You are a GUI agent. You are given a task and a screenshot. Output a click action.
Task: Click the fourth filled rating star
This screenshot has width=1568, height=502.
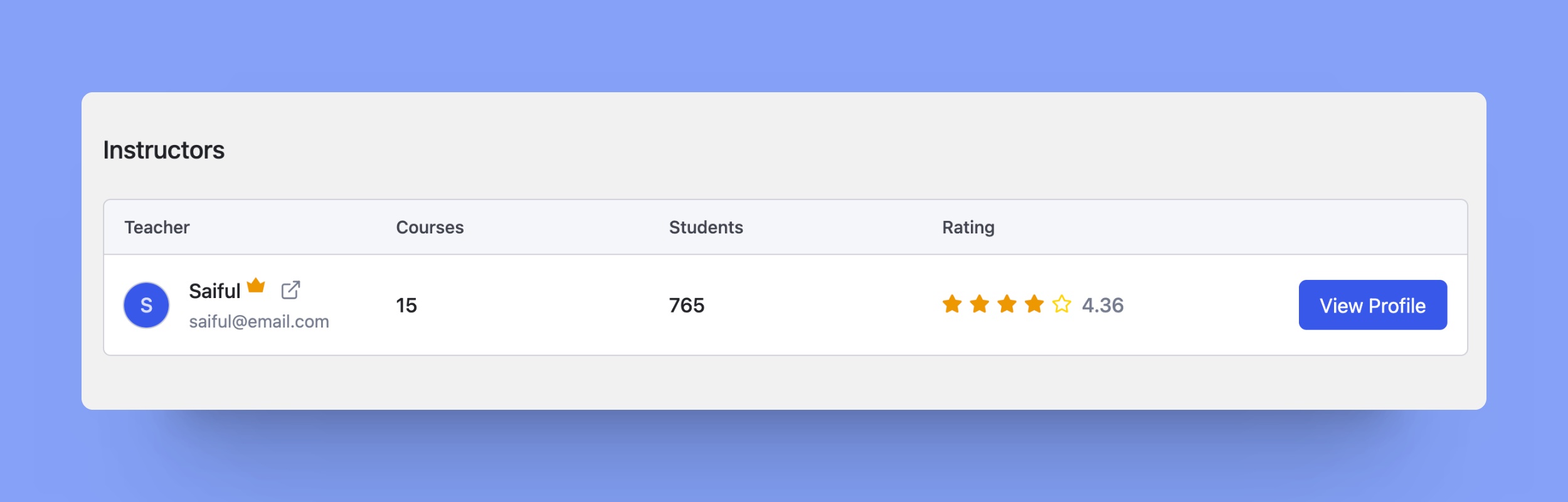(1034, 304)
